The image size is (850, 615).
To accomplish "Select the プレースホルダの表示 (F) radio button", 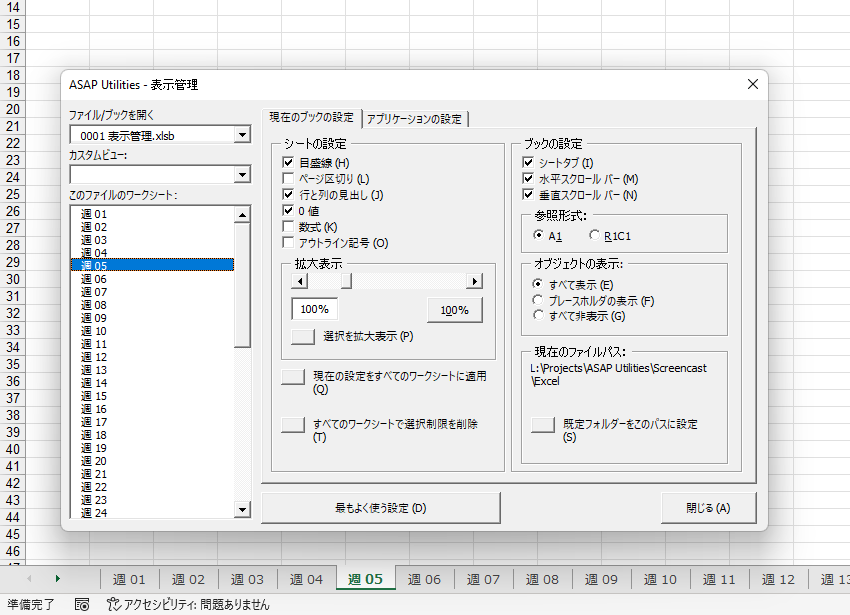I will click(x=538, y=299).
